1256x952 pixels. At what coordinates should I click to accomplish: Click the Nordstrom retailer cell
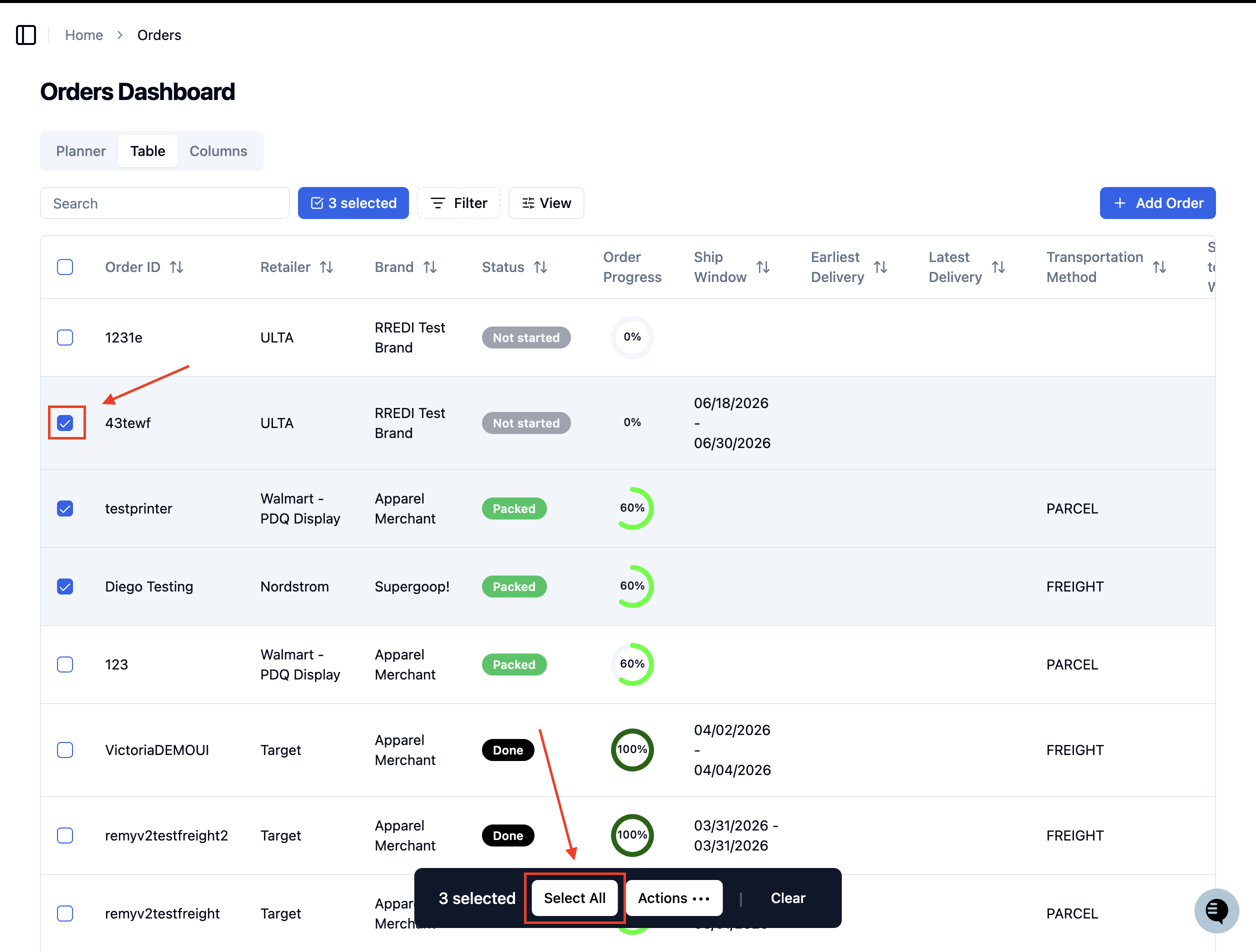(294, 586)
